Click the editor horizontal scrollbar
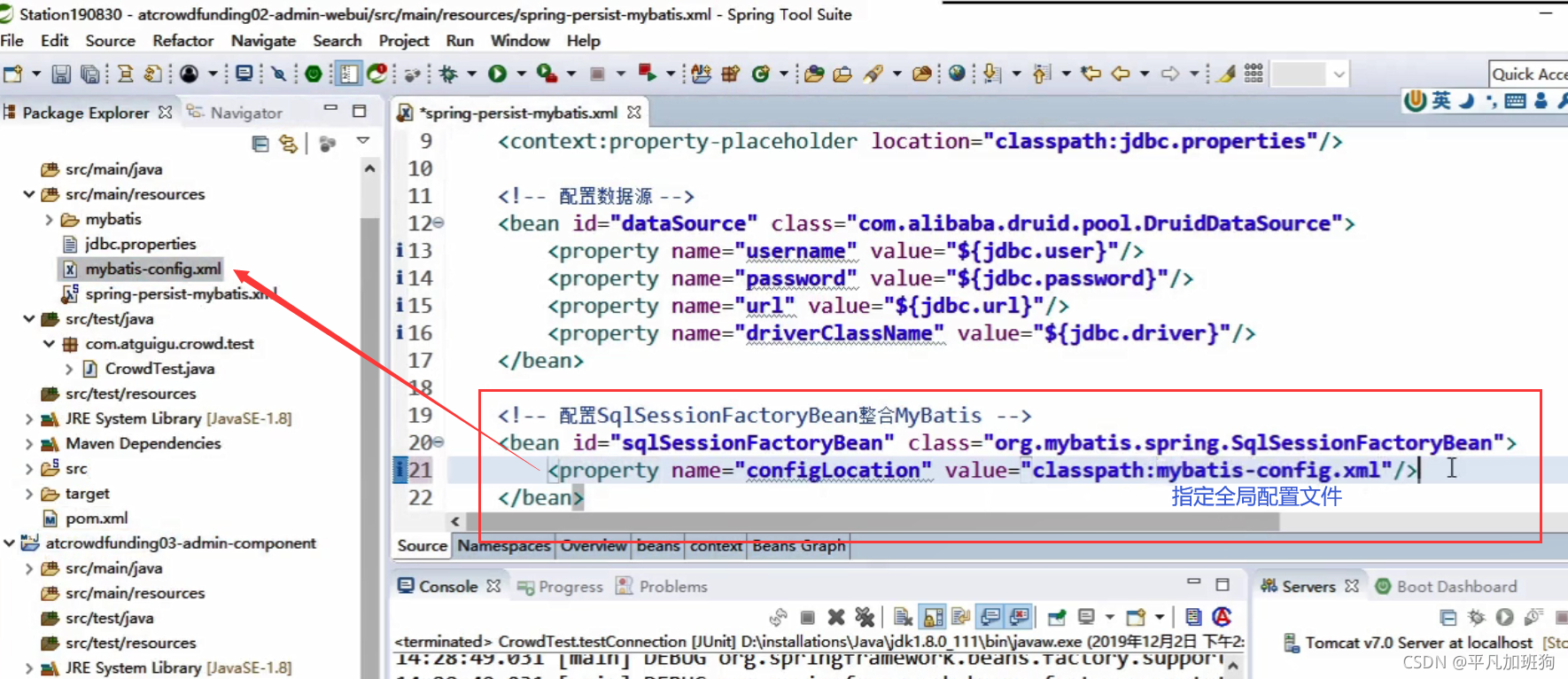The height and width of the screenshot is (679, 1568). click(x=873, y=521)
